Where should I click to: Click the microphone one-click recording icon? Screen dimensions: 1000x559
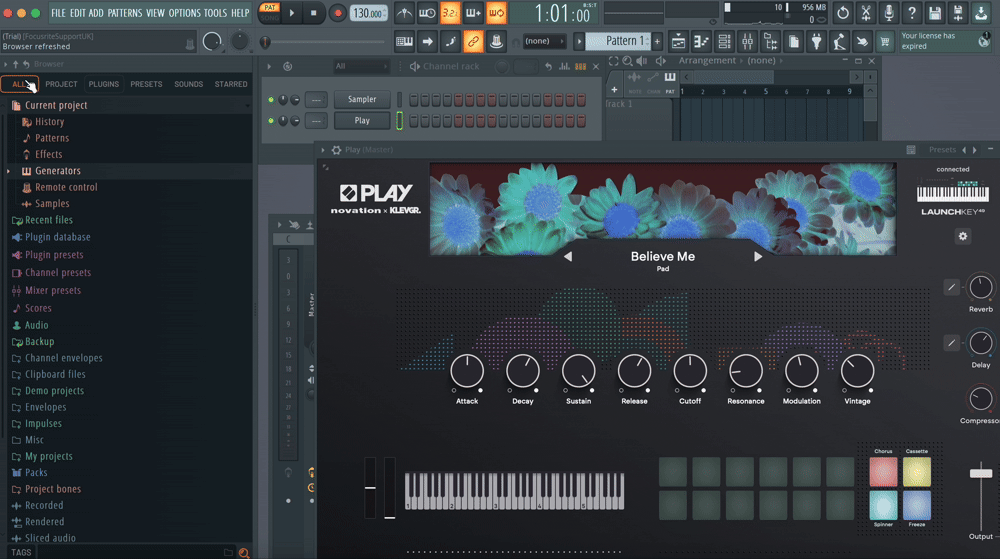tap(888, 13)
